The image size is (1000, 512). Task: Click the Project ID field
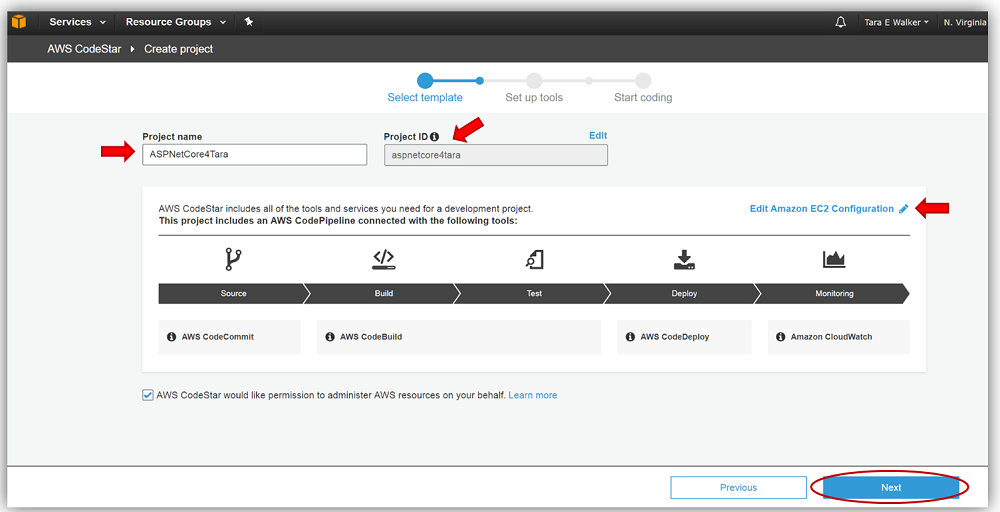(496, 155)
